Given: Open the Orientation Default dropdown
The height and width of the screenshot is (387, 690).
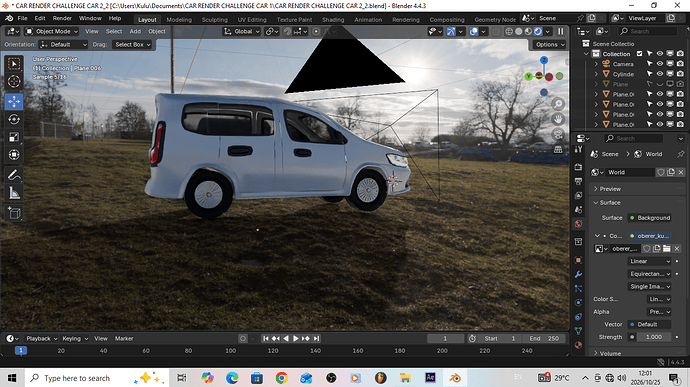Looking at the screenshot, I should click(x=63, y=44).
